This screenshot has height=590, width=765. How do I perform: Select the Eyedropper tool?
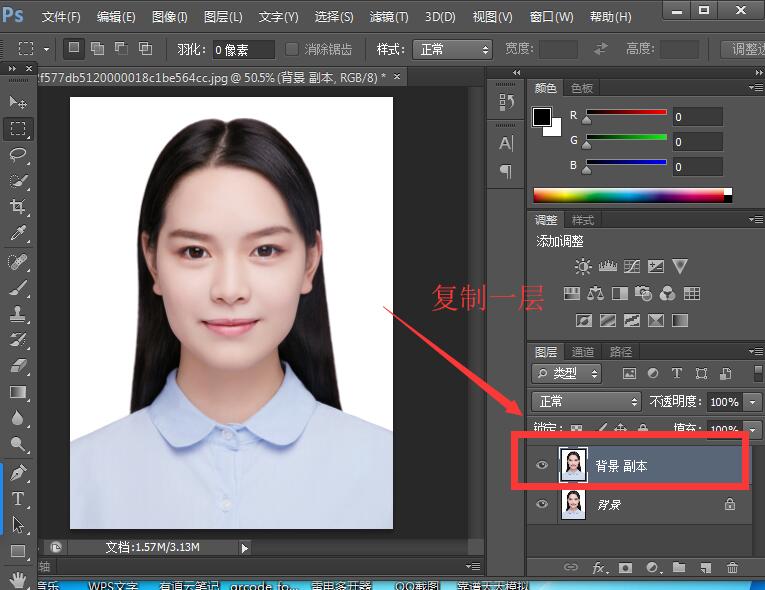18,233
